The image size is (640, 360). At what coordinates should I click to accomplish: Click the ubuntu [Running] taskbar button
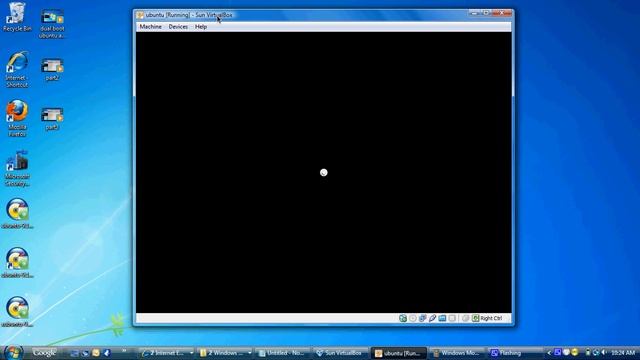[x=398, y=353]
